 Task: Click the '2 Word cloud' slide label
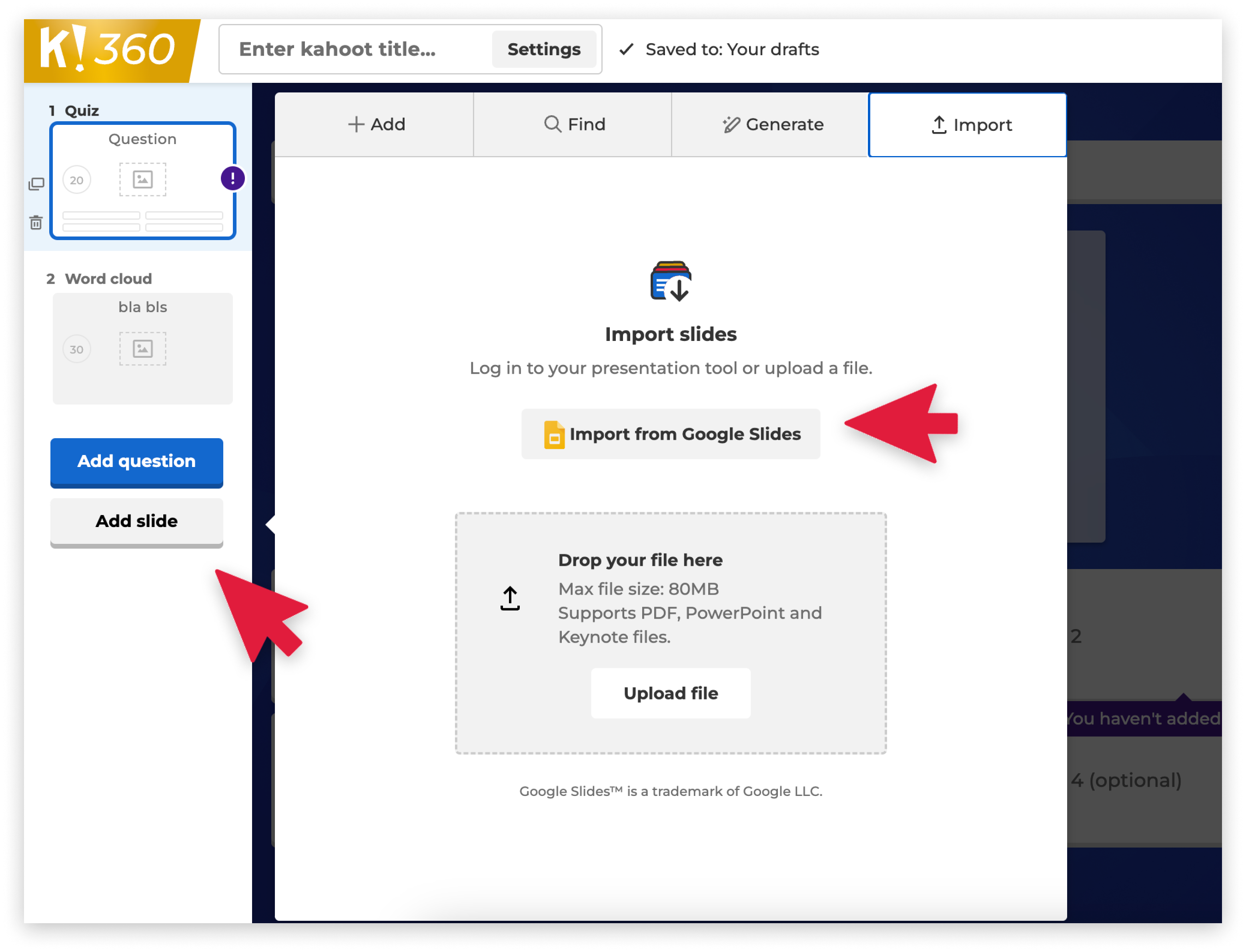click(99, 279)
